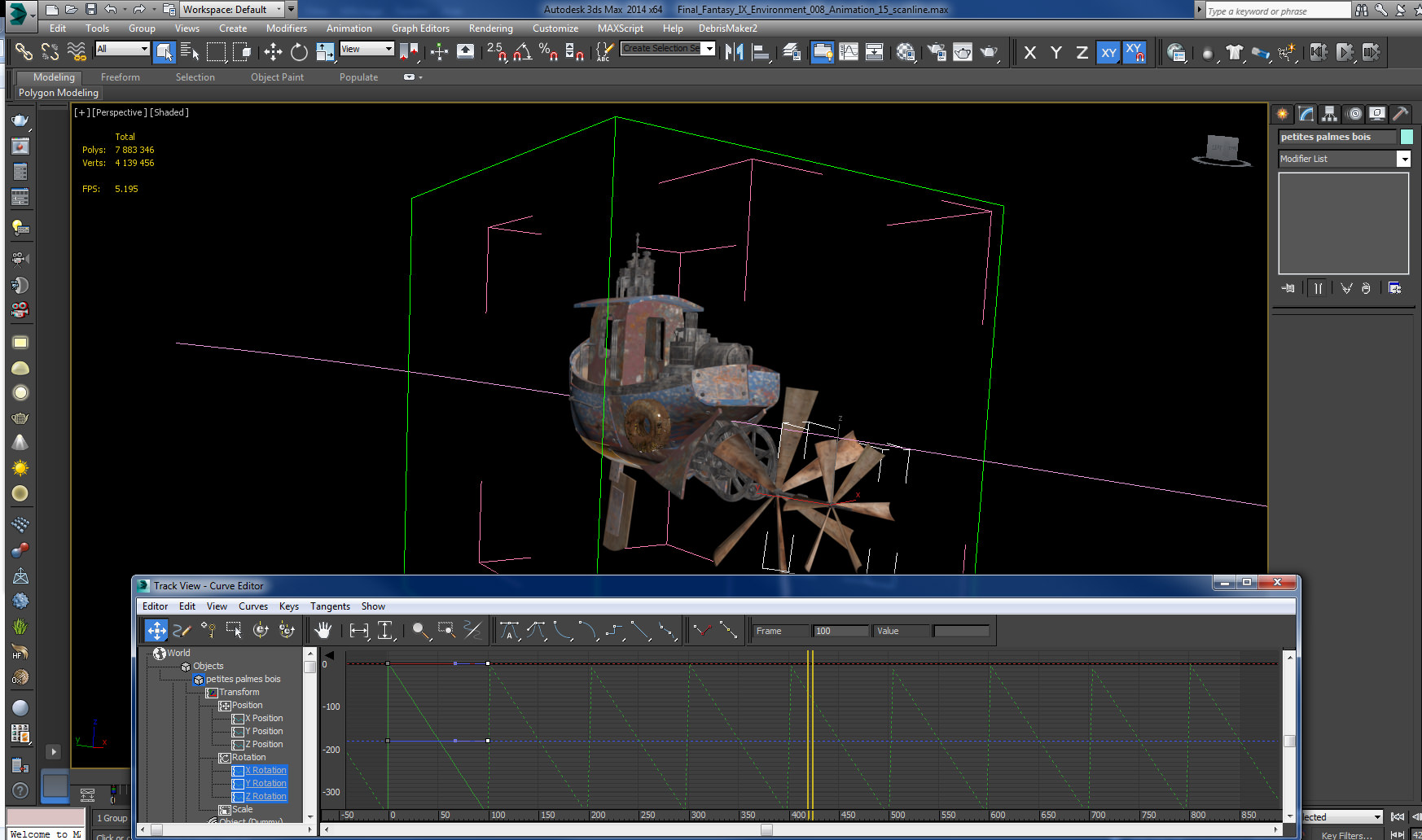Image resolution: width=1422 pixels, height=840 pixels.
Task: Open the Create command panel tab
Action: pyautogui.click(x=1283, y=114)
